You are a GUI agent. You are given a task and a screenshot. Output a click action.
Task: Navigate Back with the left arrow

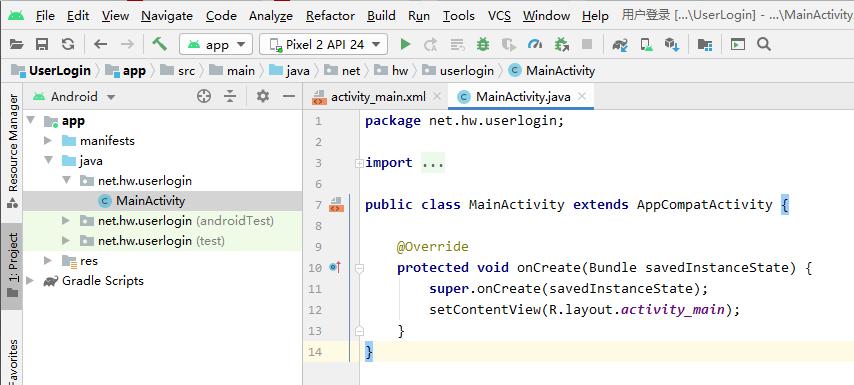click(x=100, y=45)
